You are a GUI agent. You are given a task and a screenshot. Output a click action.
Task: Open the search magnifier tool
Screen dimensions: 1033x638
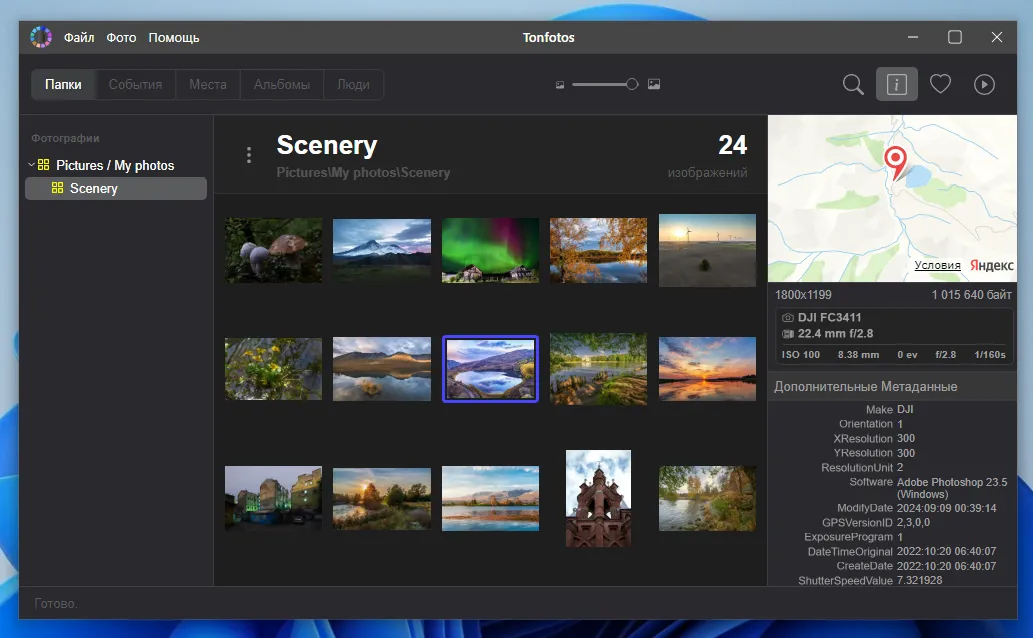click(x=853, y=85)
